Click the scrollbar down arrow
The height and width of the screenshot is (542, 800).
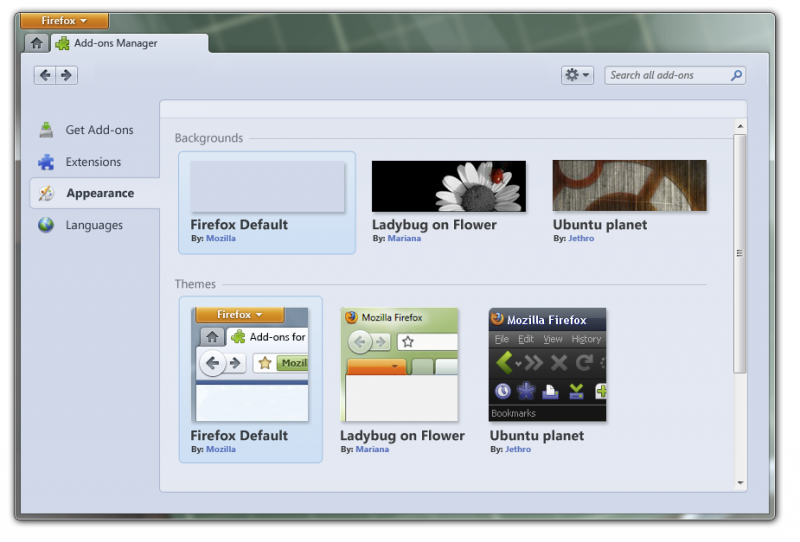coord(740,483)
